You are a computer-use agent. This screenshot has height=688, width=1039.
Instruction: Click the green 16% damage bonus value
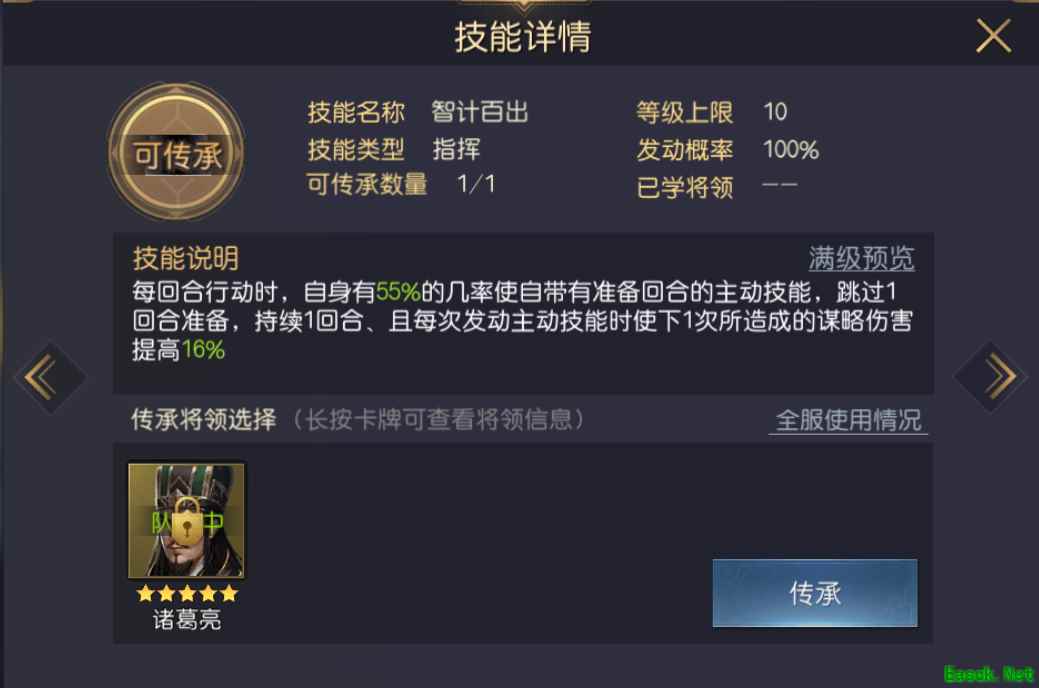tap(203, 350)
